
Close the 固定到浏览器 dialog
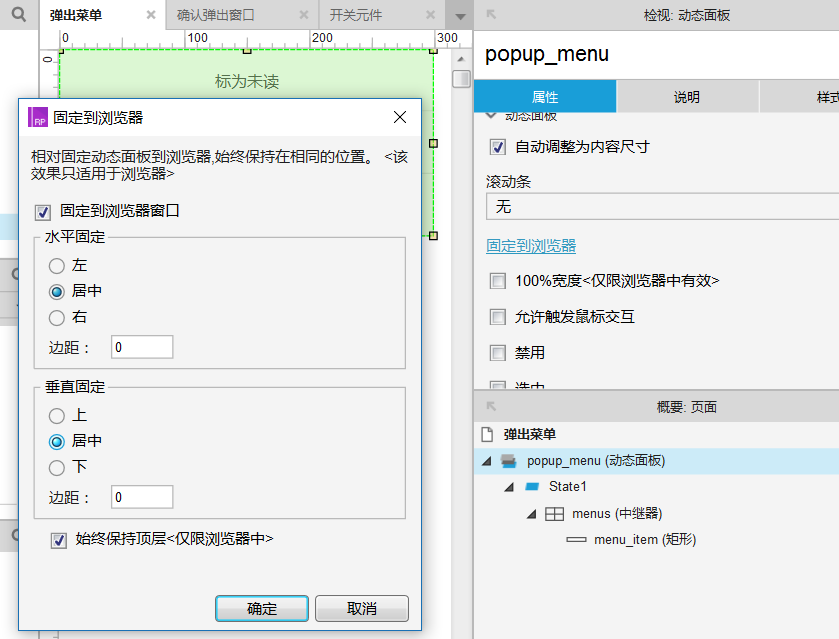(400, 117)
